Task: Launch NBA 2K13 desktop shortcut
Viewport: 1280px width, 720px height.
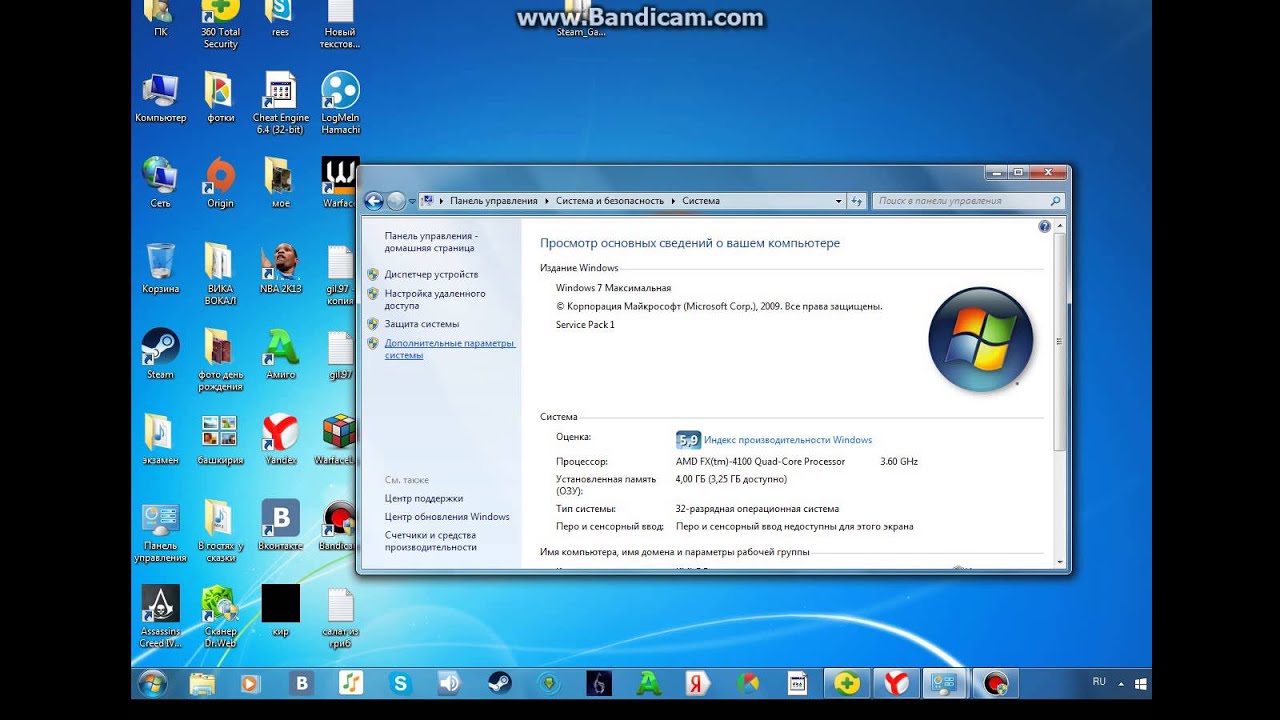Action: (x=280, y=269)
